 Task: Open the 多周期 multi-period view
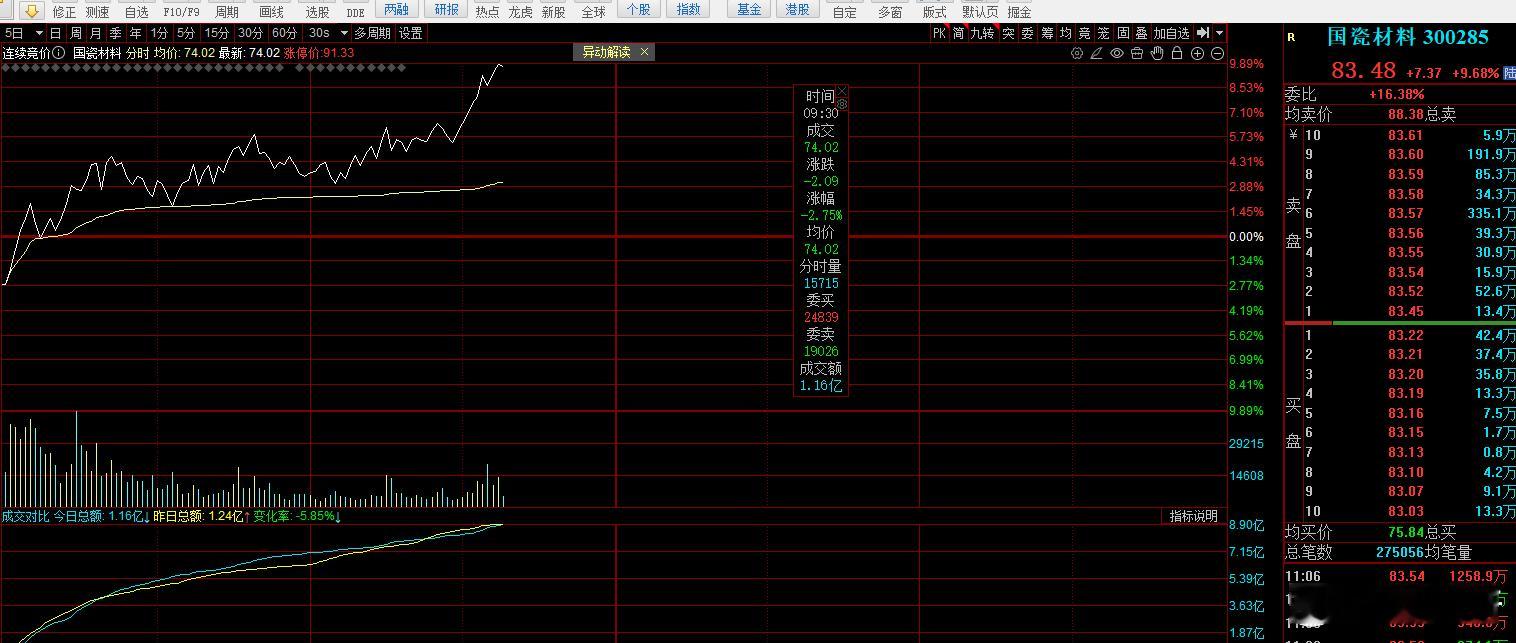tap(372, 33)
